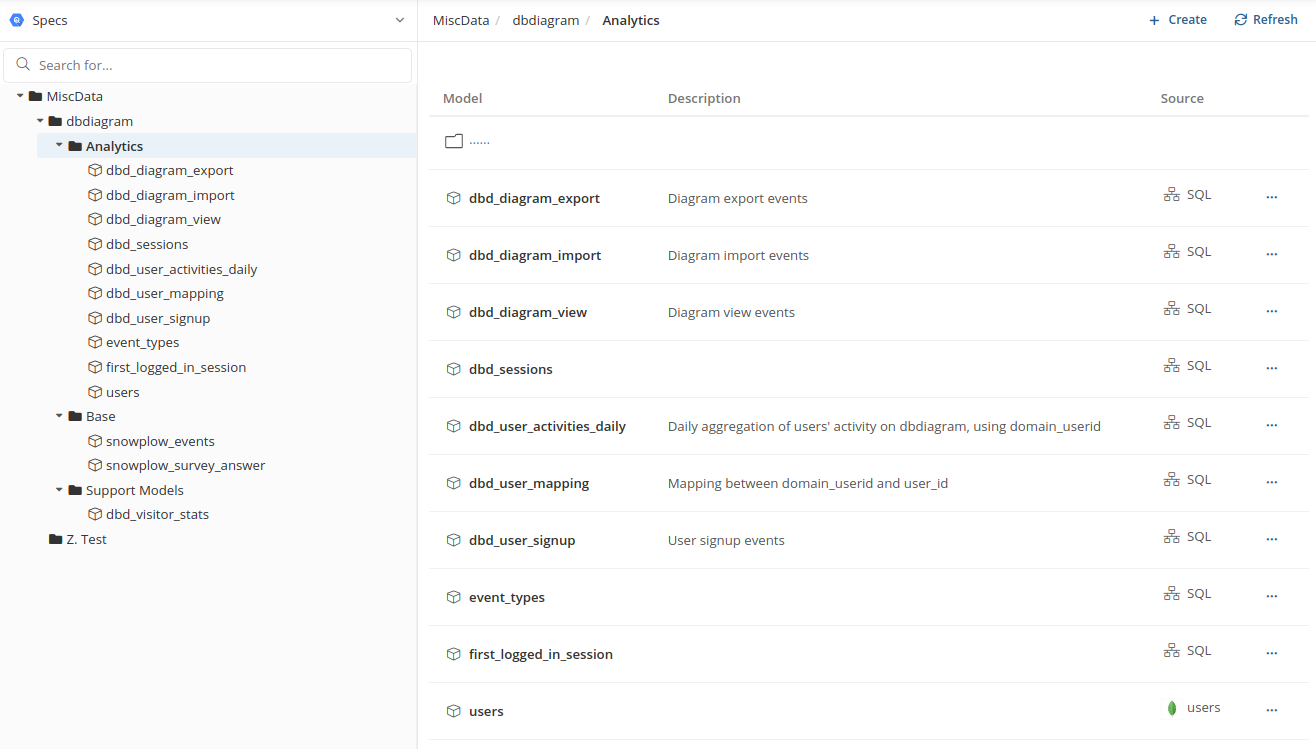Click the three-dot menu for users model
Screen dimensions: 1316x749
(x=1271, y=710)
